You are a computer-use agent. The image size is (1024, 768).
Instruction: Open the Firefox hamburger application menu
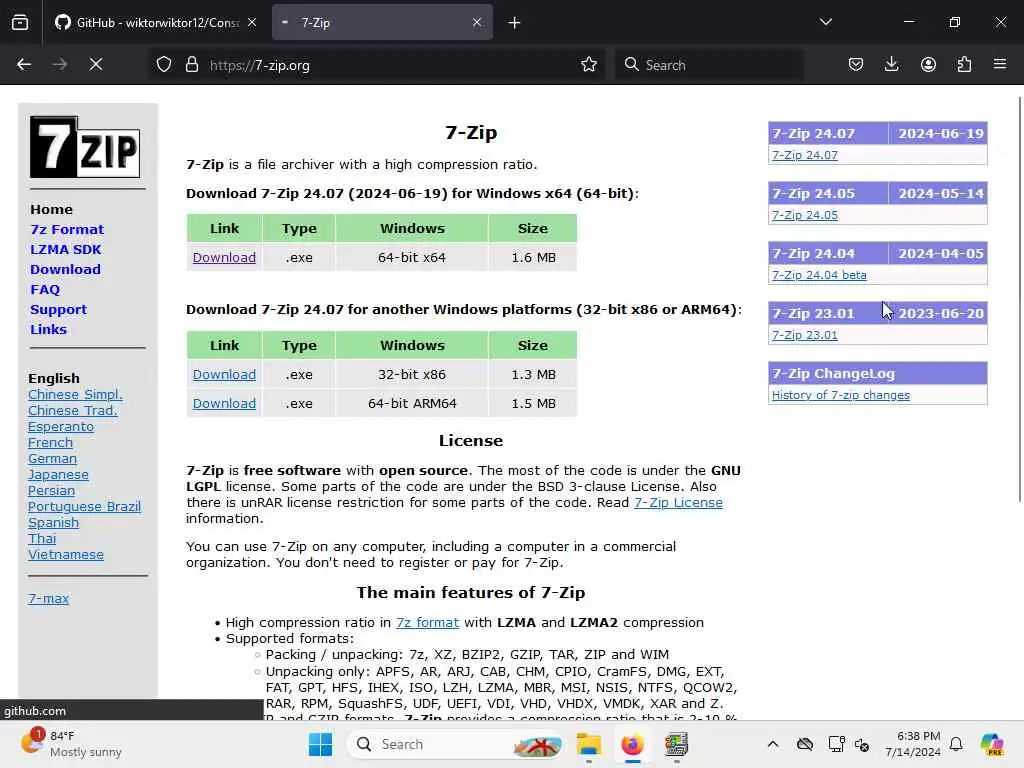click(1000, 65)
